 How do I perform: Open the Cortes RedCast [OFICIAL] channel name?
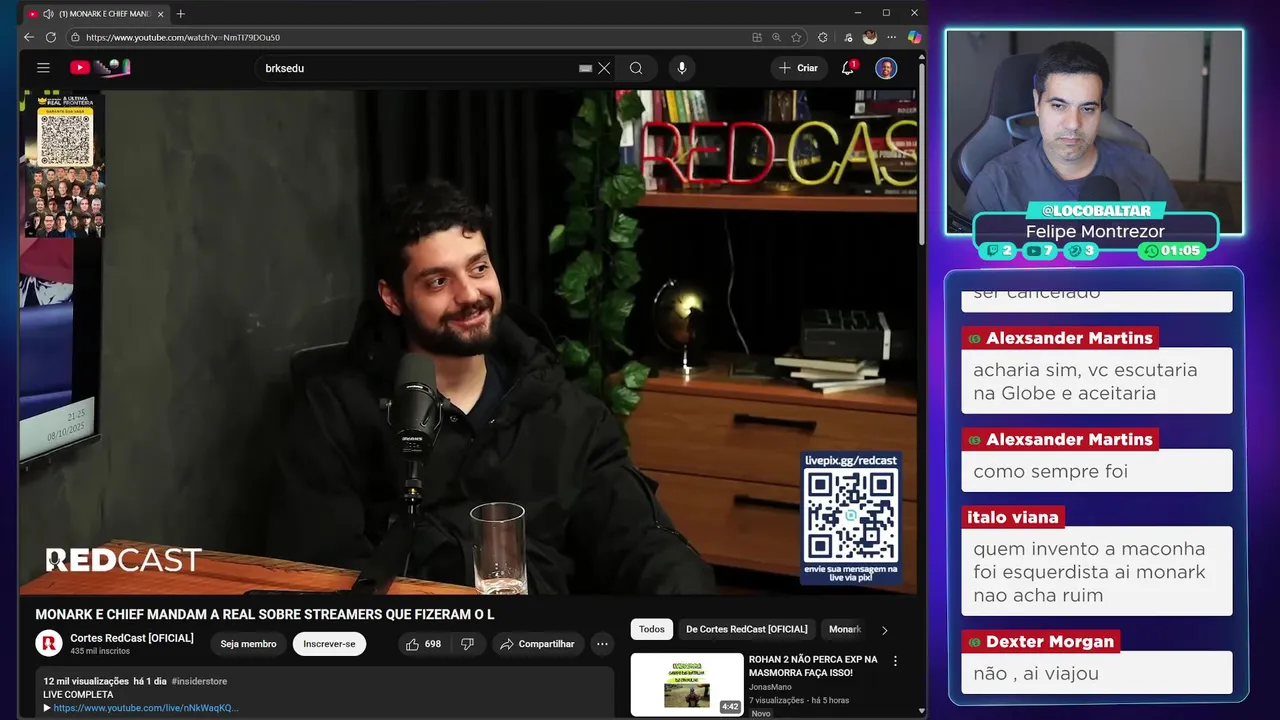132,638
